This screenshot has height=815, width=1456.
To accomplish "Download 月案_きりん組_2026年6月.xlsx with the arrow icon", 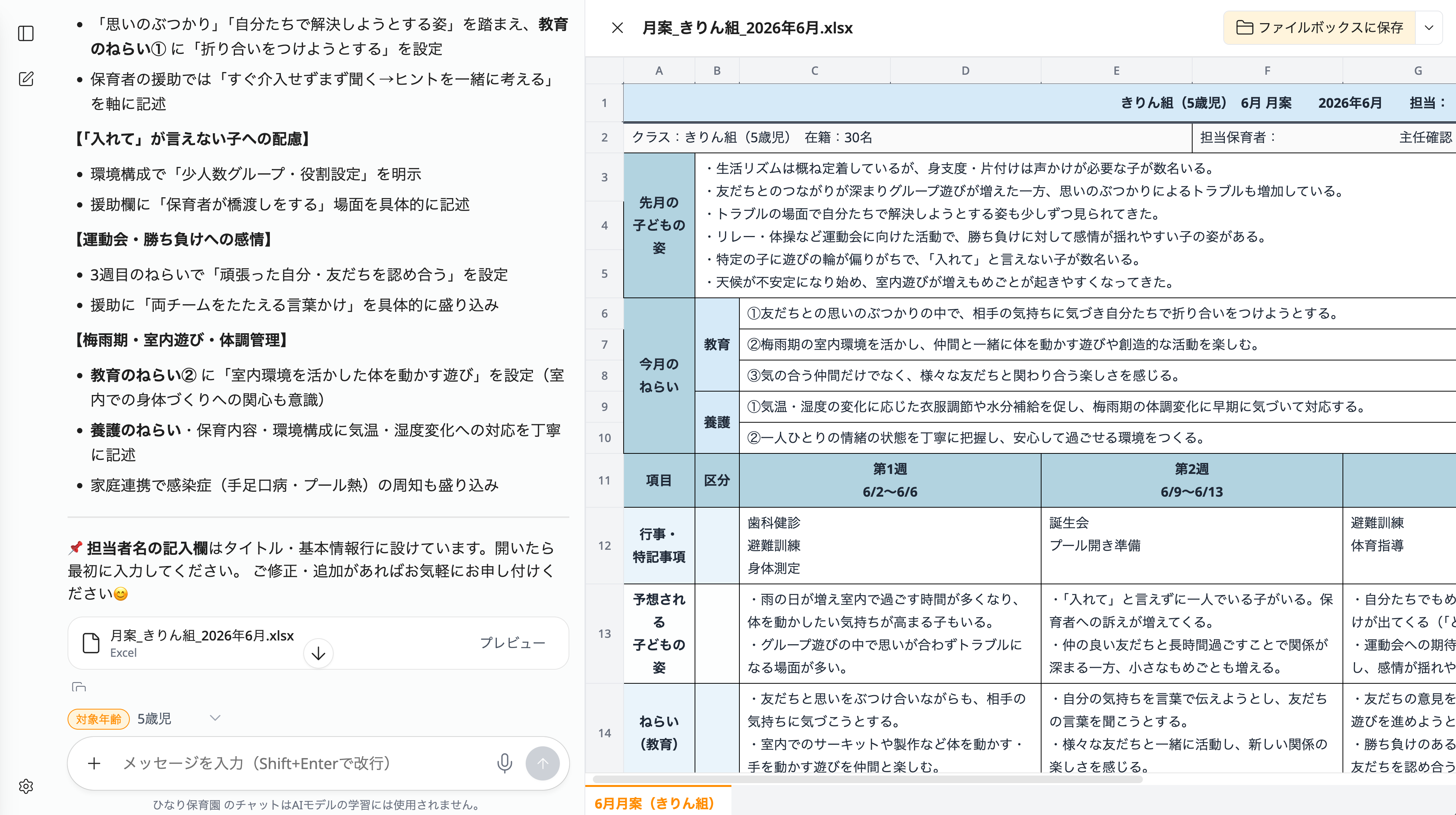I will tap(318, 653).
